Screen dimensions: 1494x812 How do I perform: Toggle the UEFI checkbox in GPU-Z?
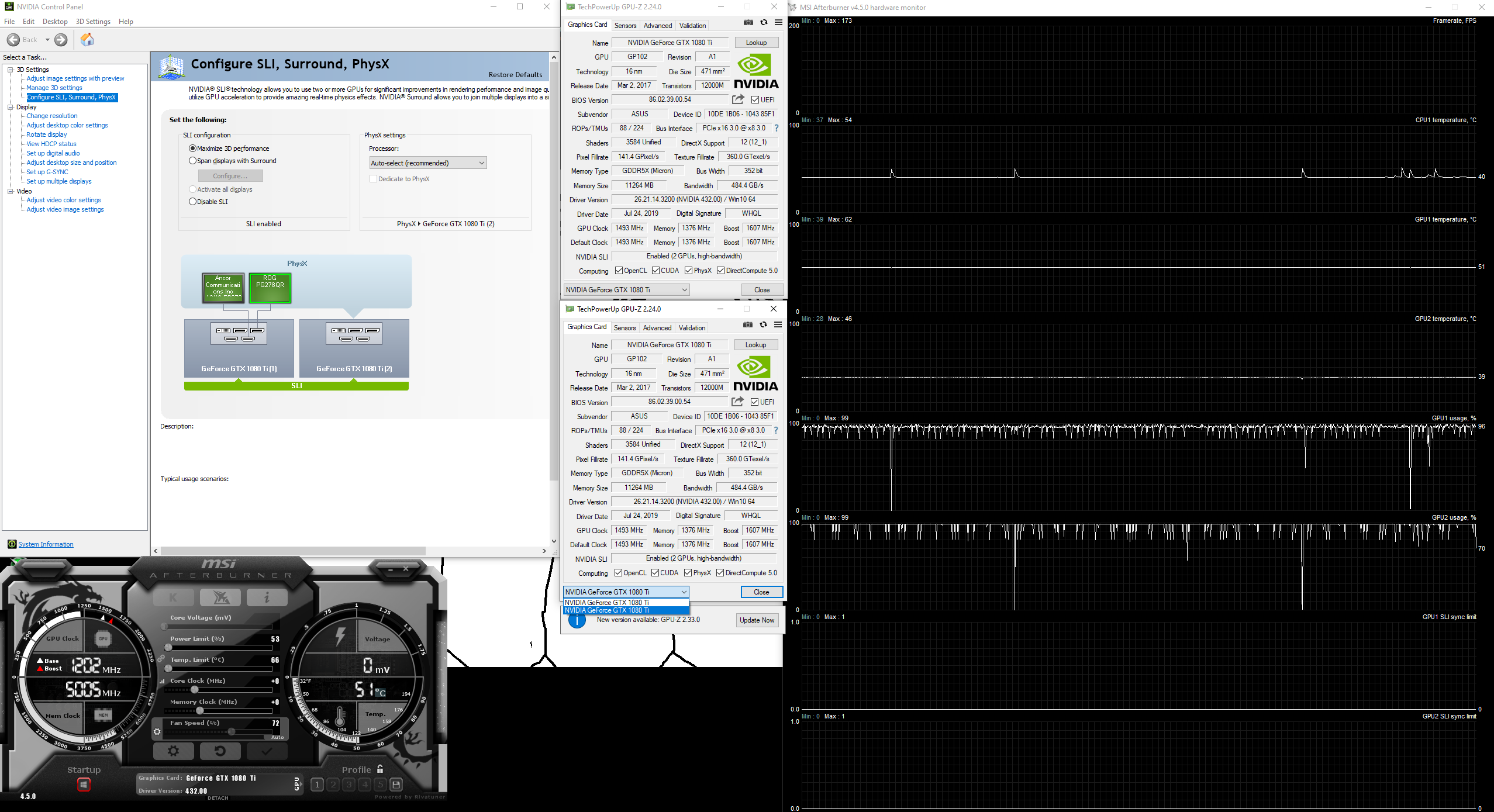pyautogui.click(x=755, y=99)
